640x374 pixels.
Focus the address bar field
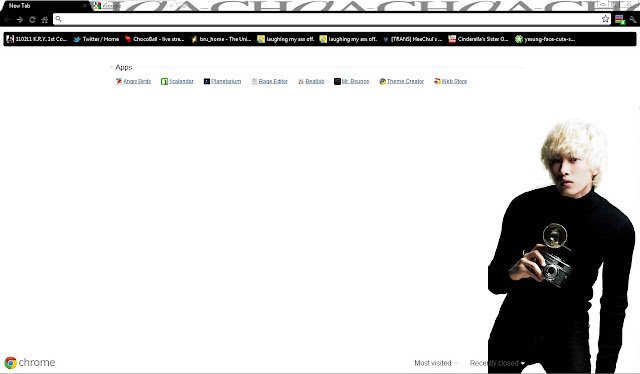(331, 19)
